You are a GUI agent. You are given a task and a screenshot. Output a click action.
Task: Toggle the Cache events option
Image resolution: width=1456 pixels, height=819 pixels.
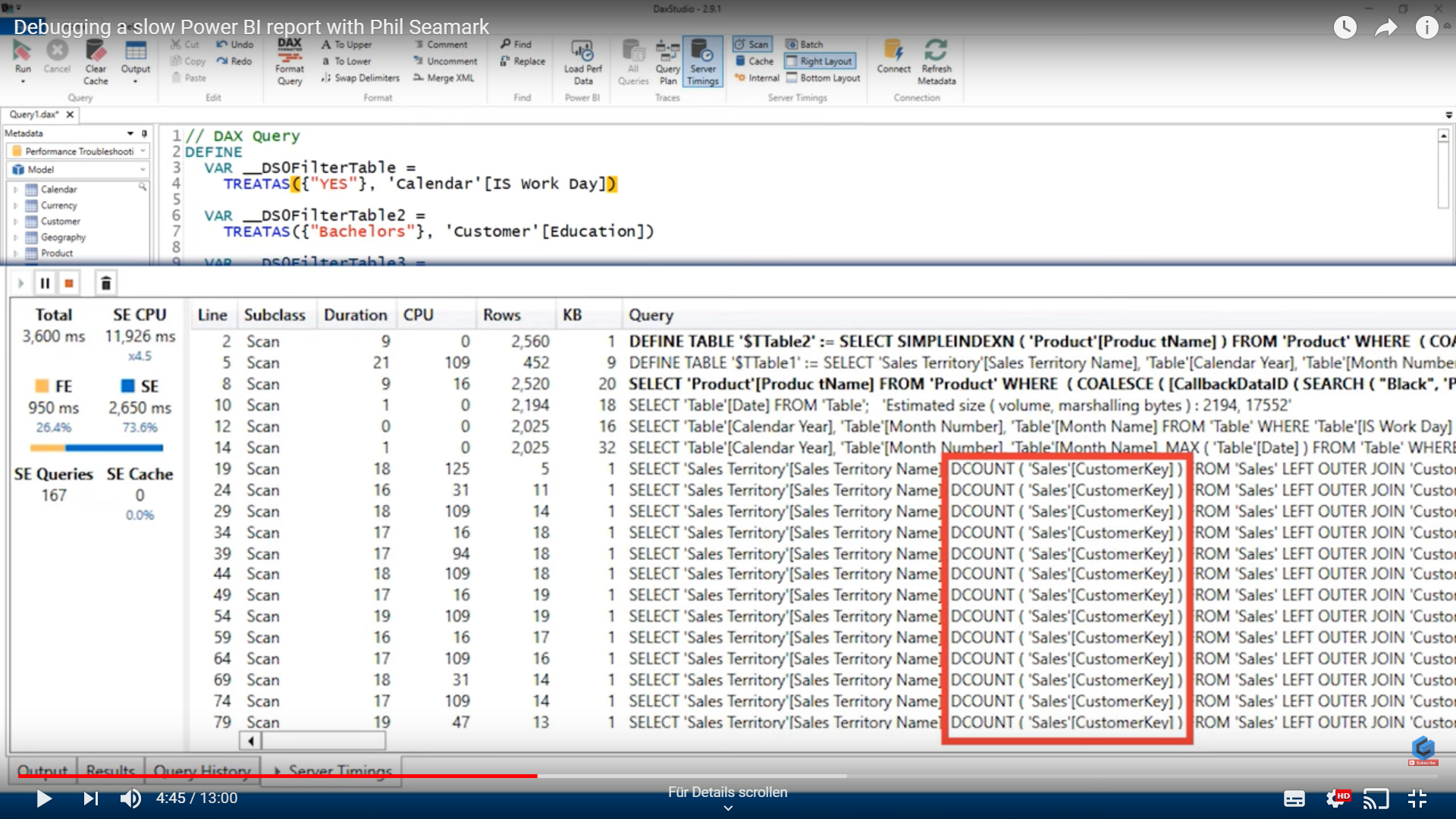755,61
